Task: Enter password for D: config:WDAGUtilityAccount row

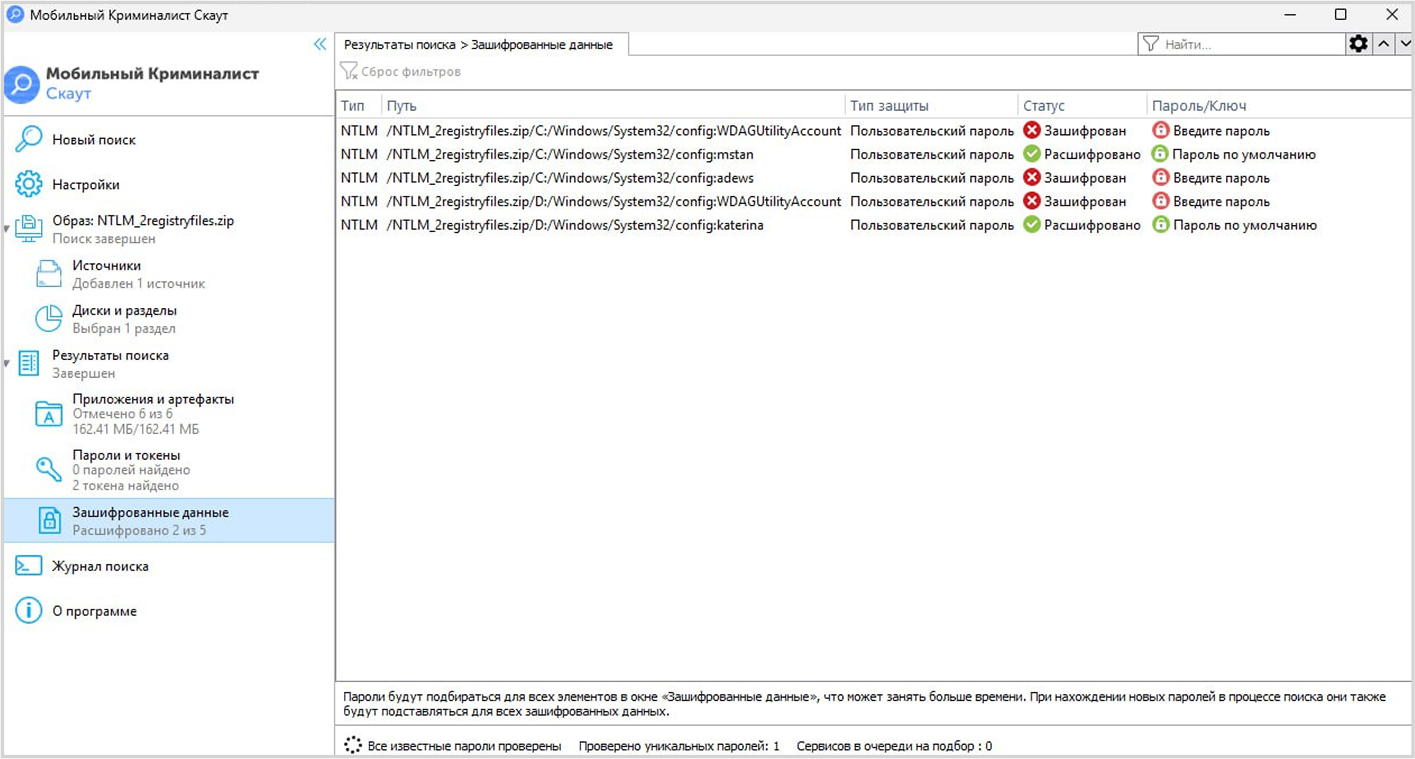Action: (1222, 202)
